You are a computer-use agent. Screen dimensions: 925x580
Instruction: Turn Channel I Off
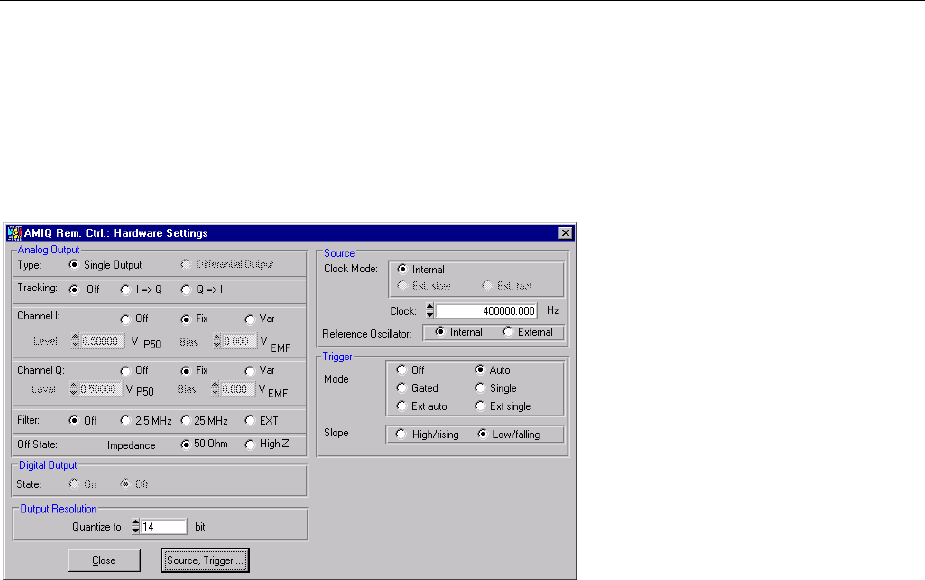tap(126, 319)
